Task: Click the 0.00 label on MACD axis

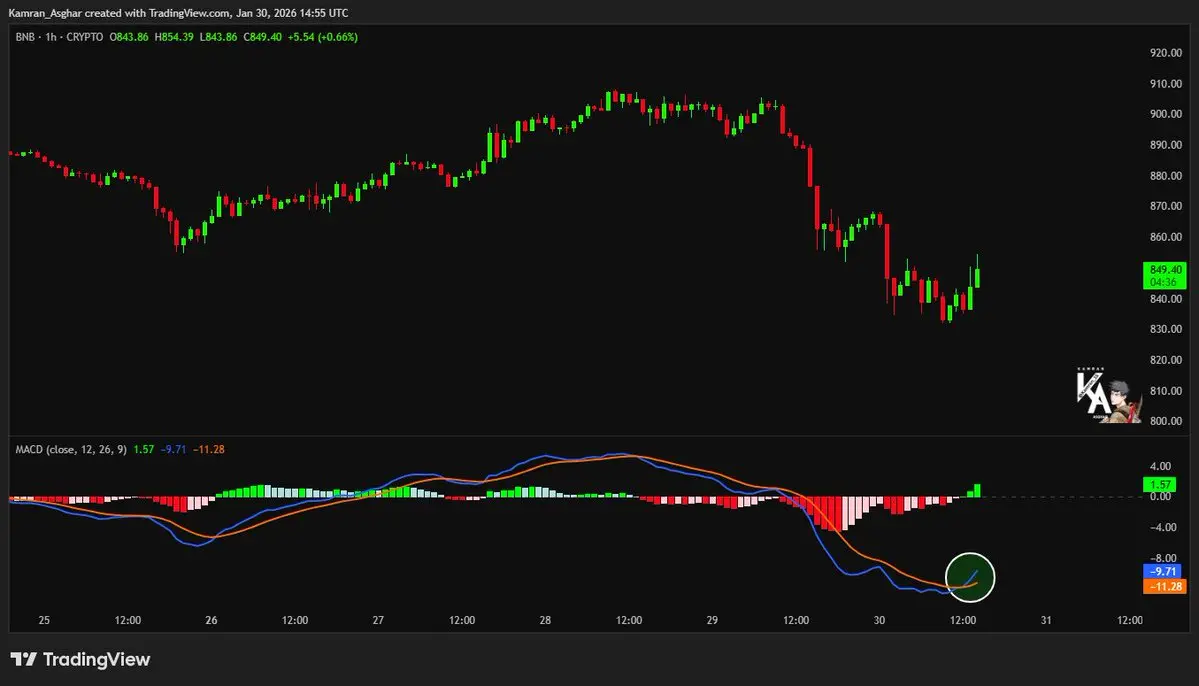Action: 1161,497
